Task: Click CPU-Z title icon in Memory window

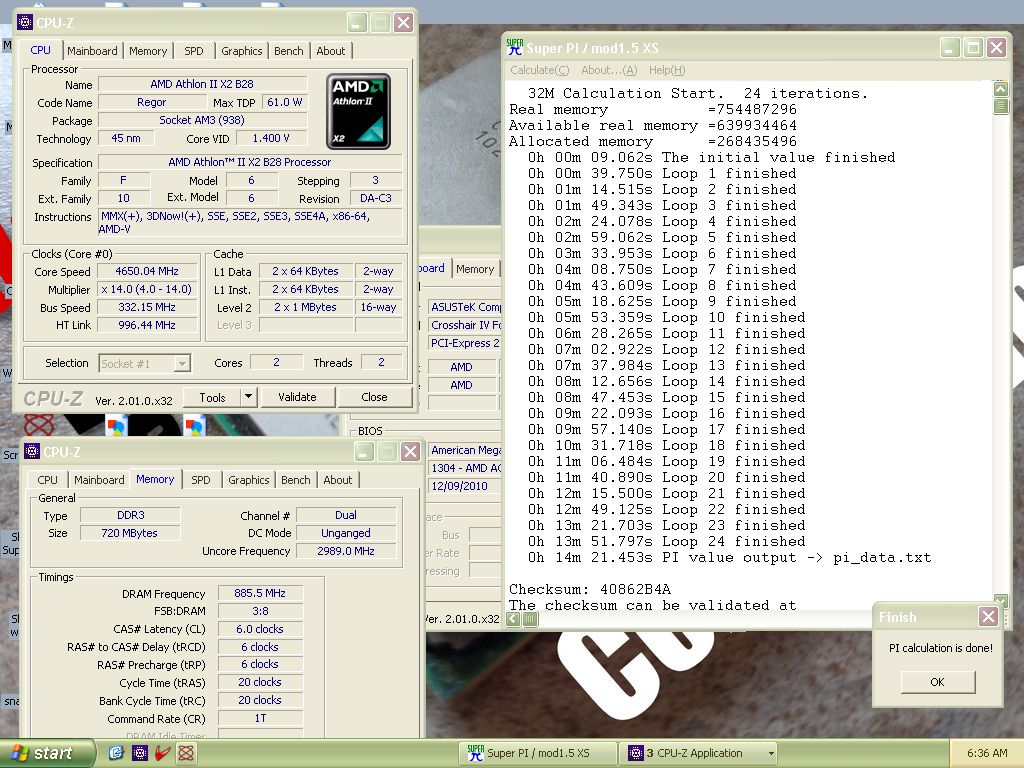Action: (x=32, y=451)
